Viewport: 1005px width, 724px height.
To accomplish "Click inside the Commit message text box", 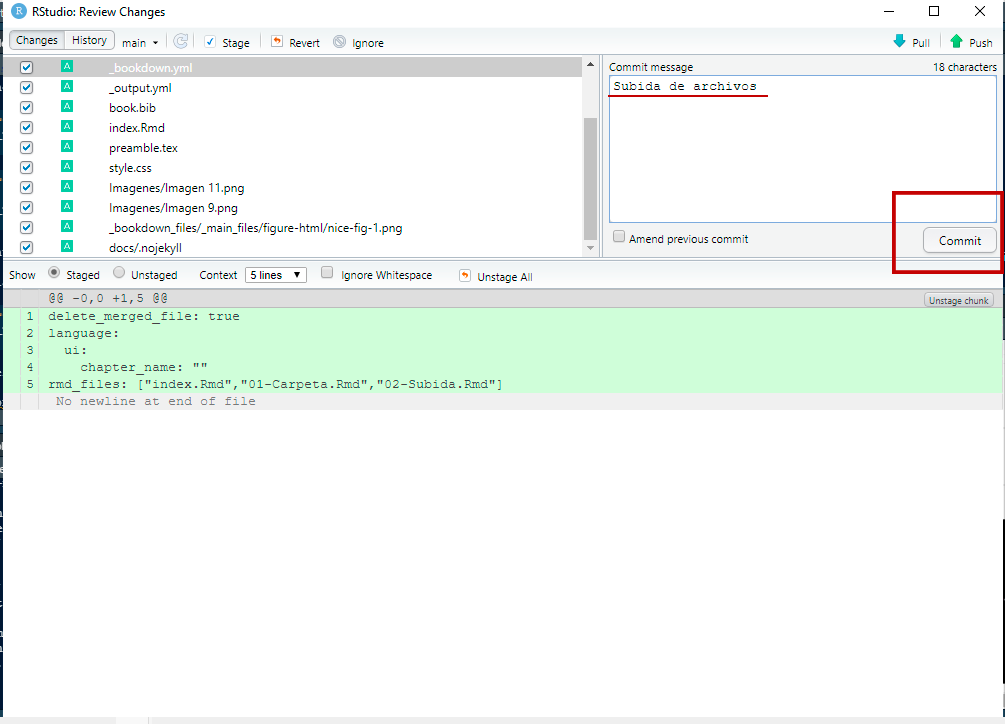I will point(802,149).
